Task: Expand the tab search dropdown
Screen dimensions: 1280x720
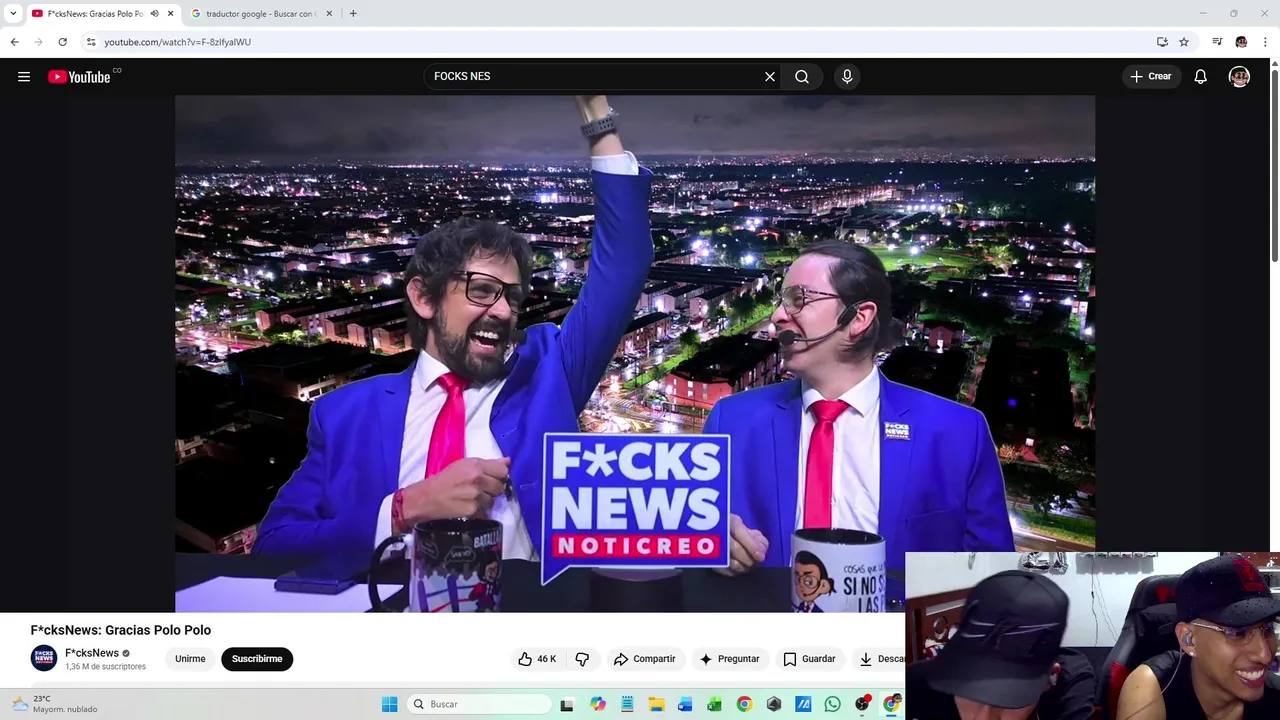Action: pyautogui.click(x=13, y=14)
